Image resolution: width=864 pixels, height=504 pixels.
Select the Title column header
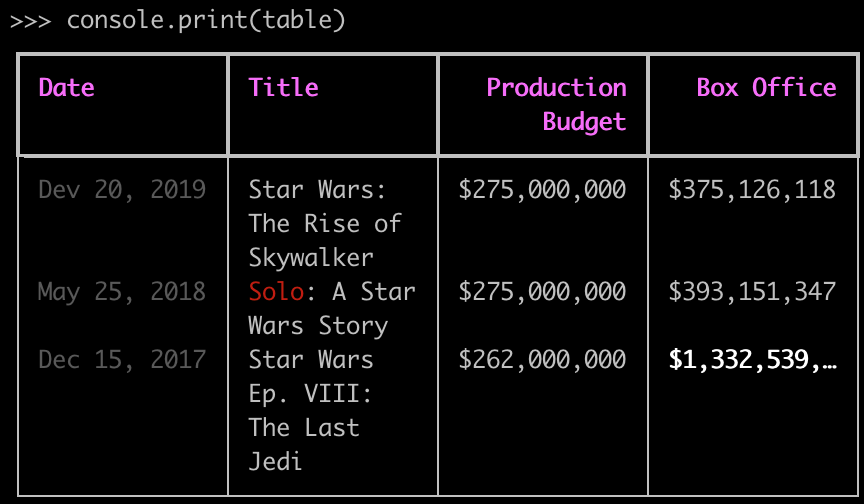[x=283, y=88]
